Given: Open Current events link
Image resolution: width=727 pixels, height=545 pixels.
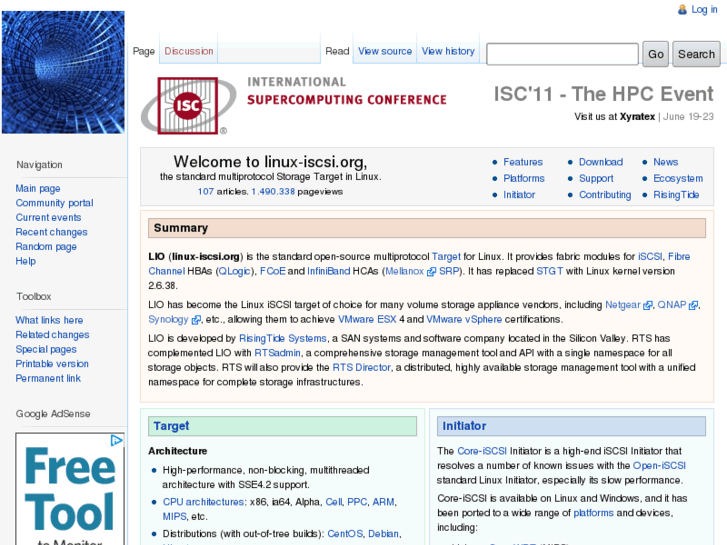Looking at the screenshot, I should click(x=48, y=218).
